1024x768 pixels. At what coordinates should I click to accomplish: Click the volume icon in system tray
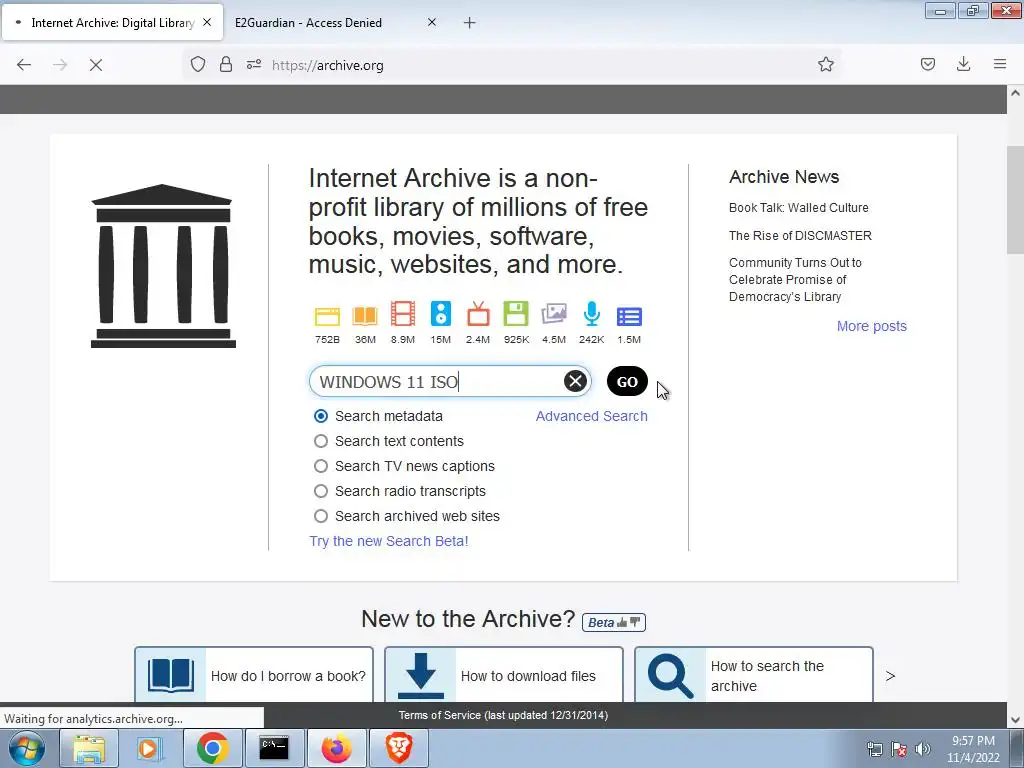point(922,749)
